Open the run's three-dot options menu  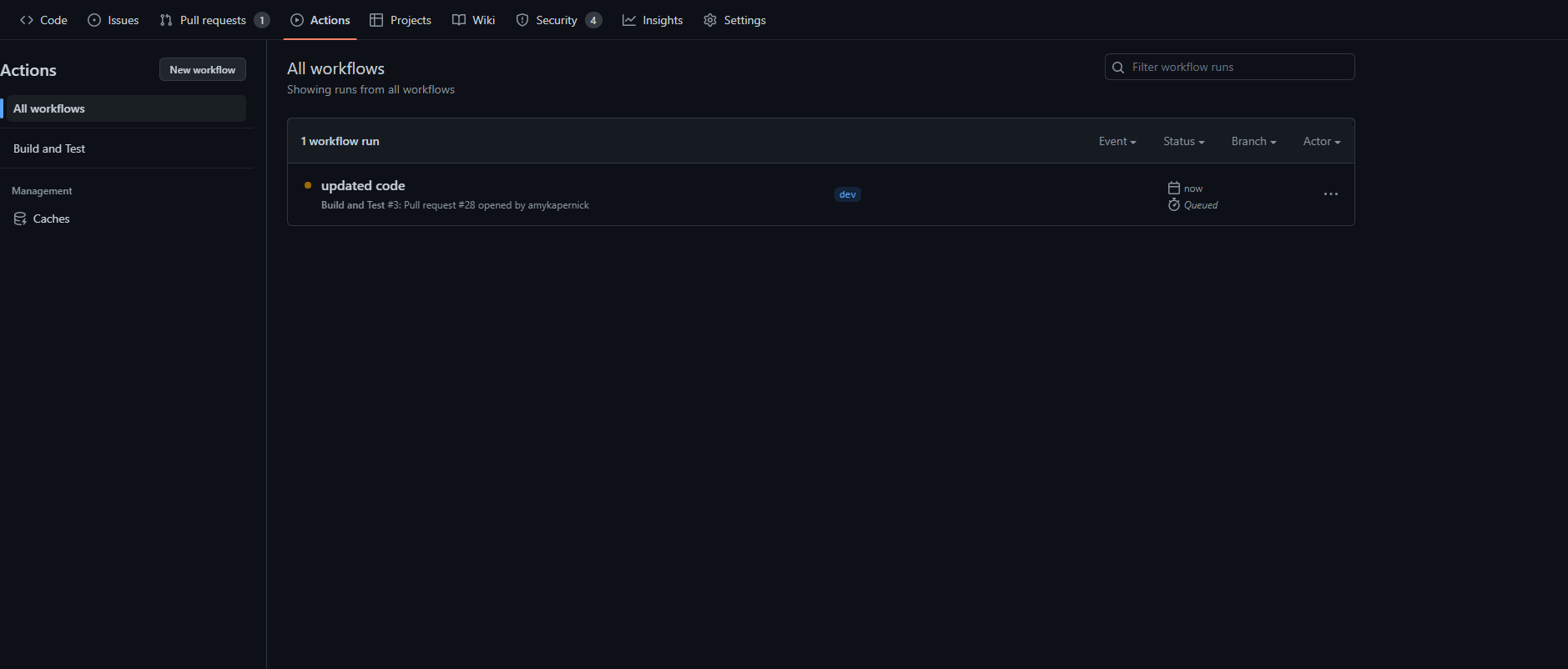point(1331,194)
